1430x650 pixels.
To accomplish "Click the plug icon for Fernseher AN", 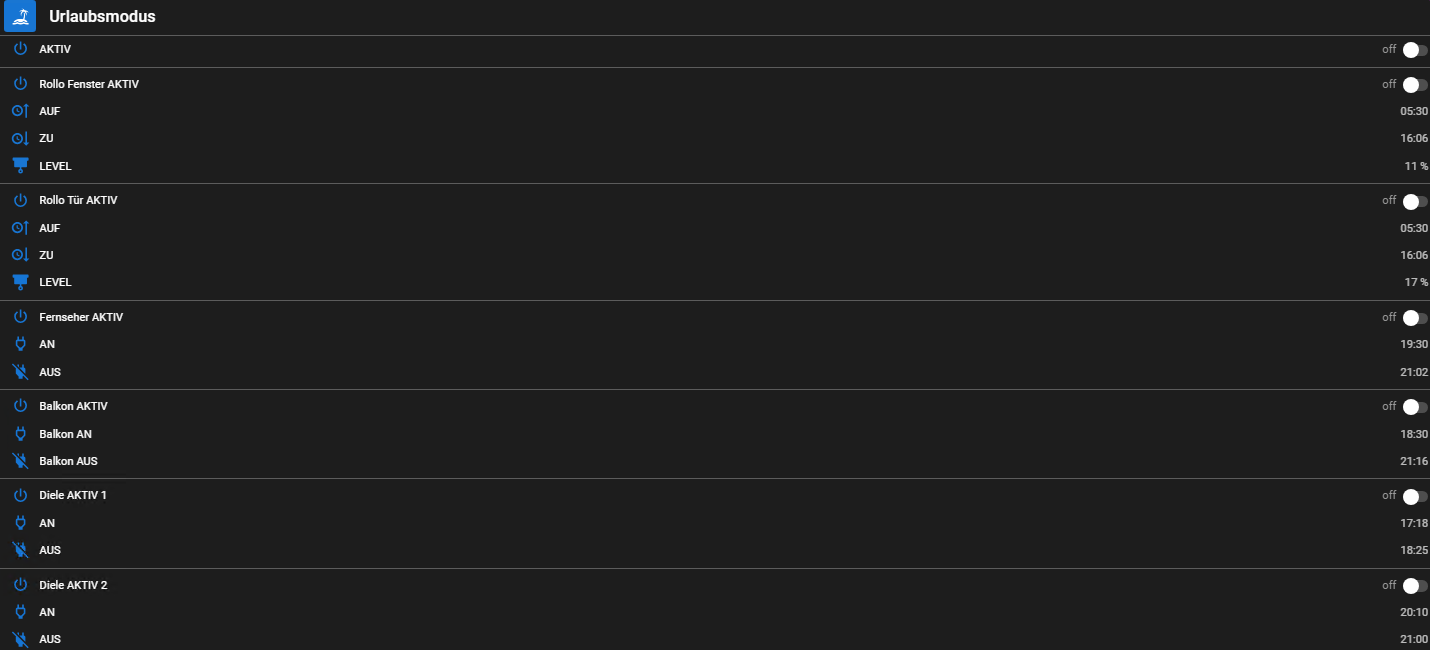I will pyautogui.click(x=20, y=344).
